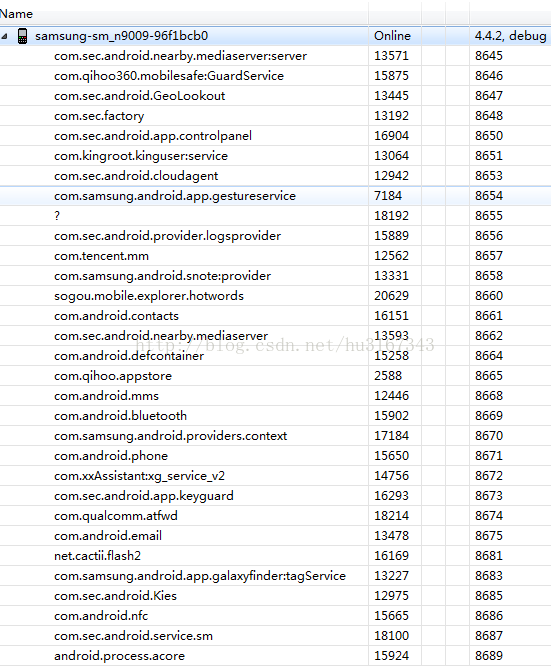Screen dimensions: 551x668
Task: Click PID value 18192
Action: coord(391,216)
